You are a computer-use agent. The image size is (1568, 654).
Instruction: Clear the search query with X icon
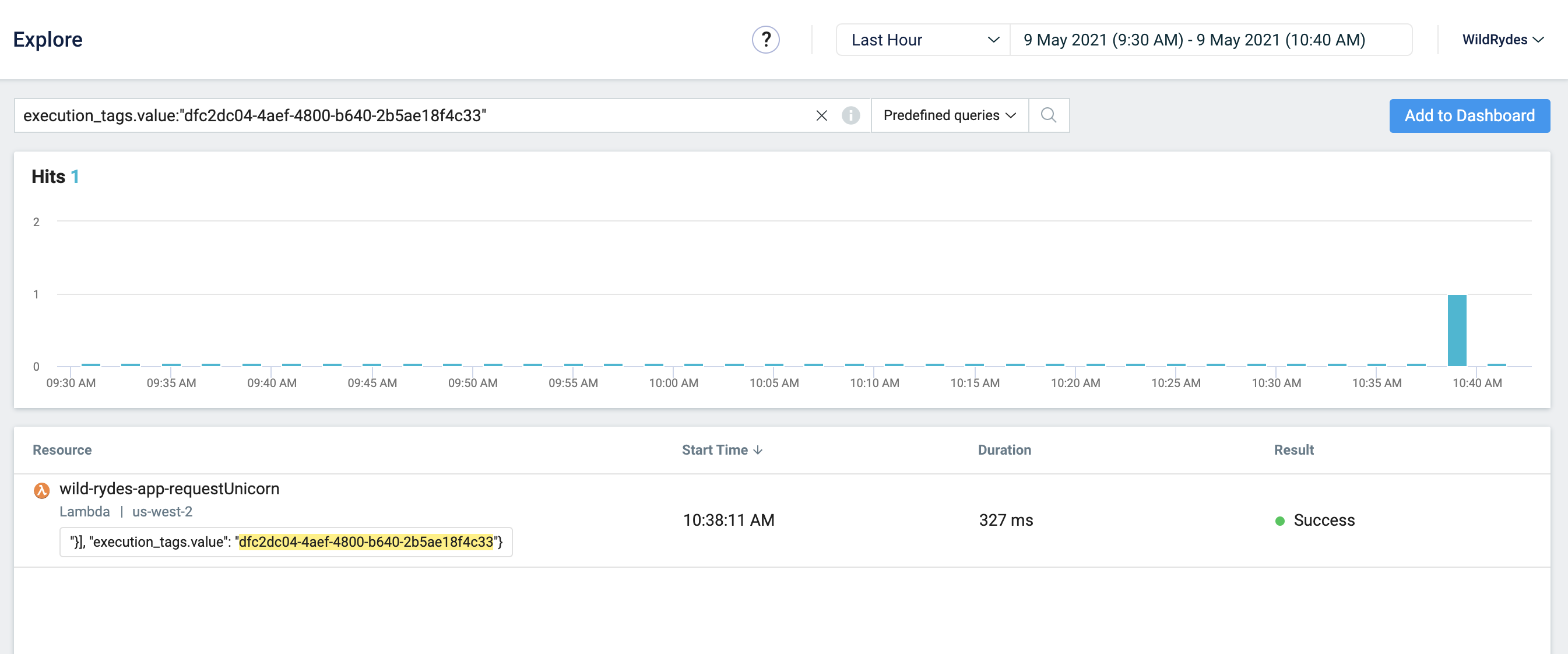(x=821, y=115)
